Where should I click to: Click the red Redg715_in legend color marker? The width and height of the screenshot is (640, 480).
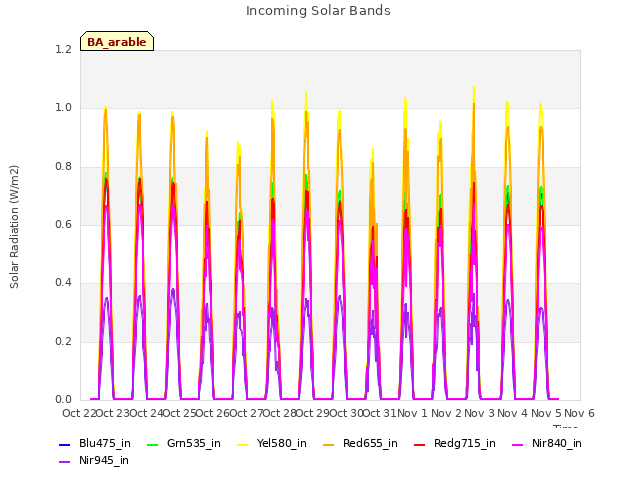pos(420,444)
